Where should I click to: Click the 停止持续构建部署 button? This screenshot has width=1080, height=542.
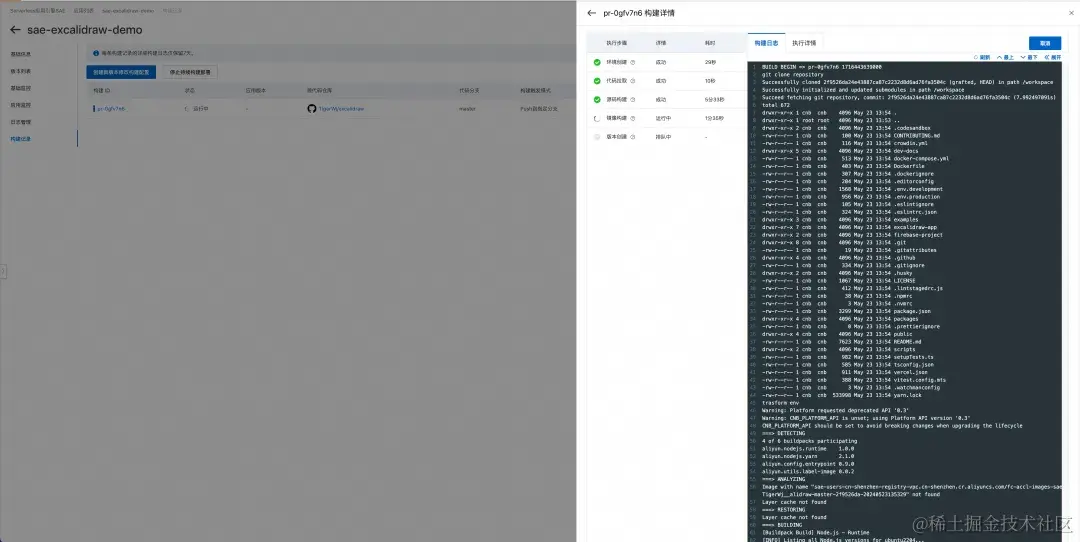190,72
